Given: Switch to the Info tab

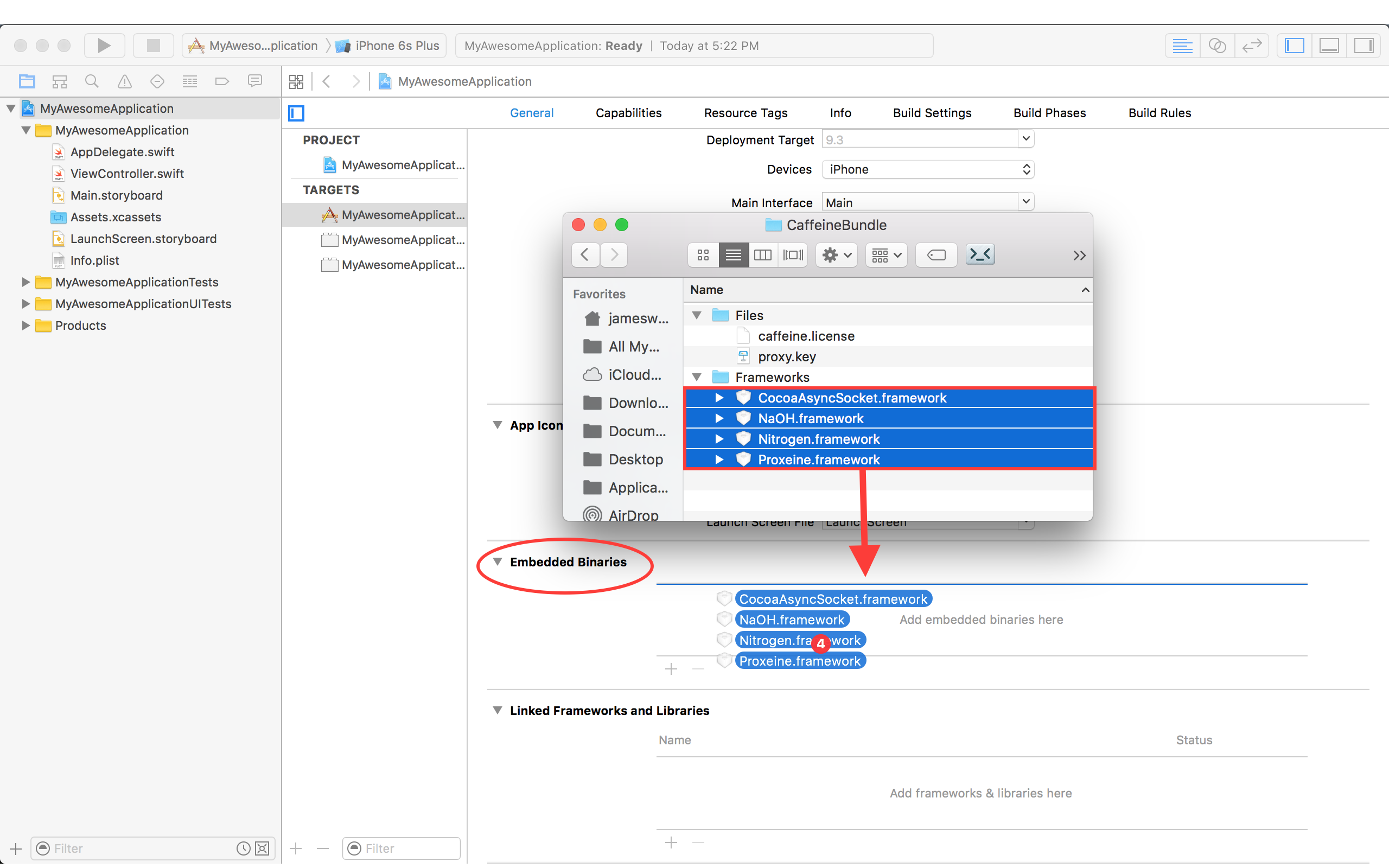Looking at the screenshot, I should tap(840, 113).
